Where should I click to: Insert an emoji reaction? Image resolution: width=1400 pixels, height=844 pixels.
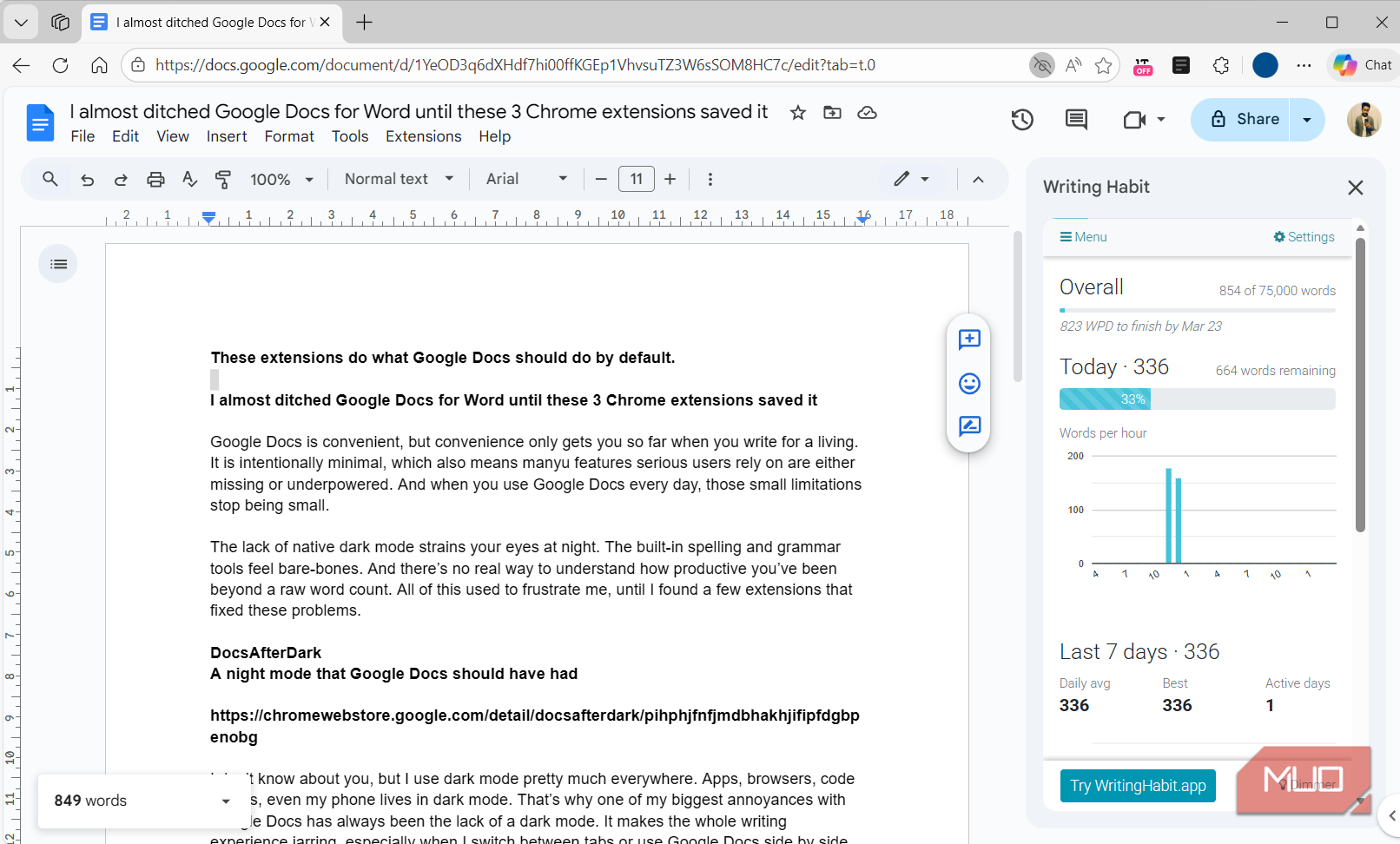[x=969, y=383]
